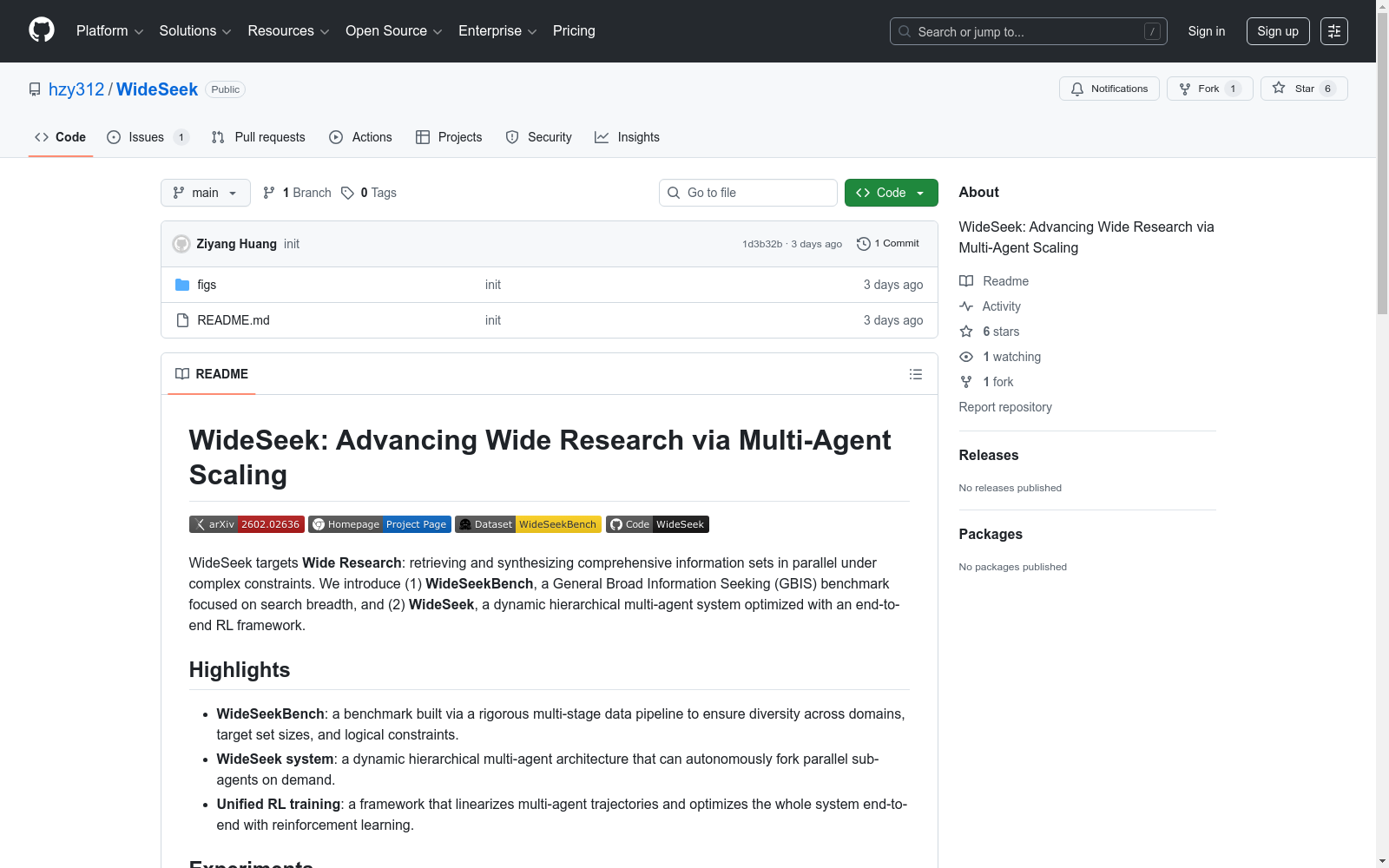The image size is (1389, 868).
Task: Click the init commit message in README.md row
Action: click(493, 320)
